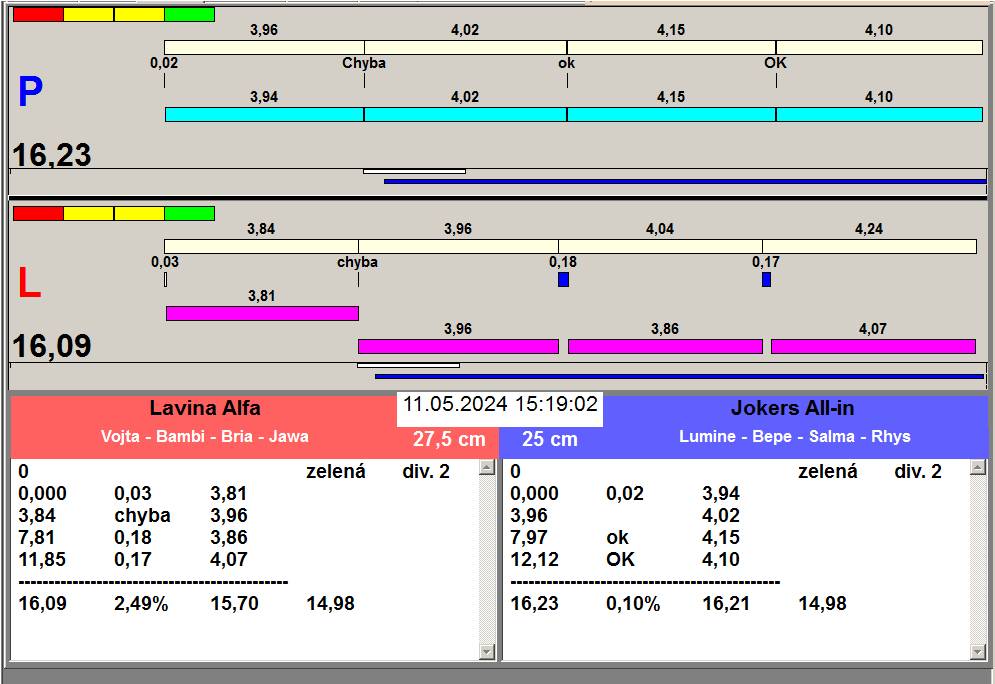Click the red light in lane P start lights
Image resolution: width=995 pixels, height=684 pixels.
pos(38,15)
